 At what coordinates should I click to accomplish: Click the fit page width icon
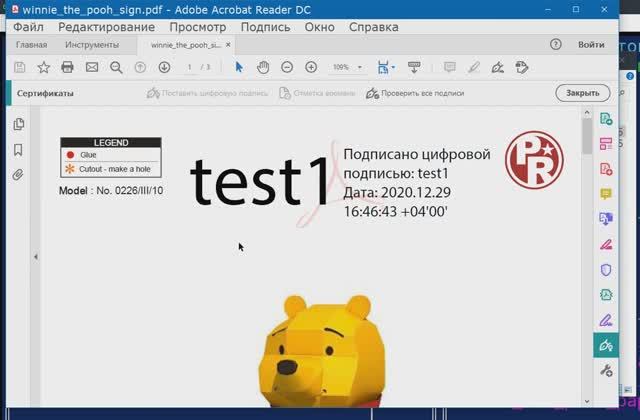383,67
